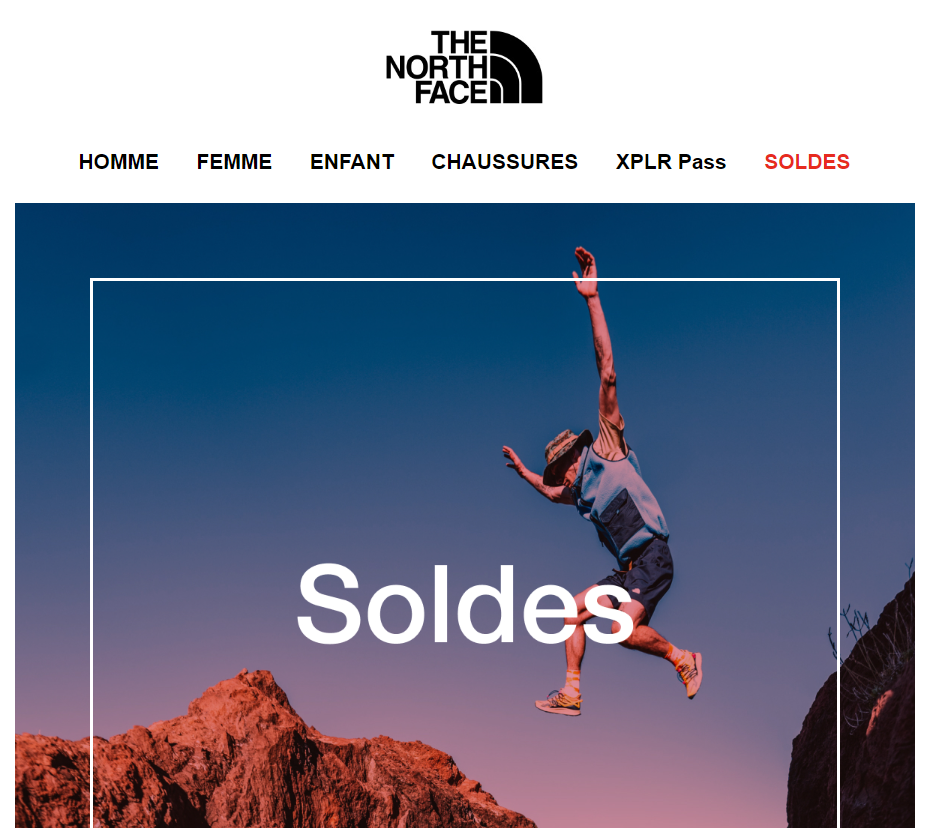Click the word NORTH in the logo
This screenshot has width=929, height=828.
tap(436, 68)
